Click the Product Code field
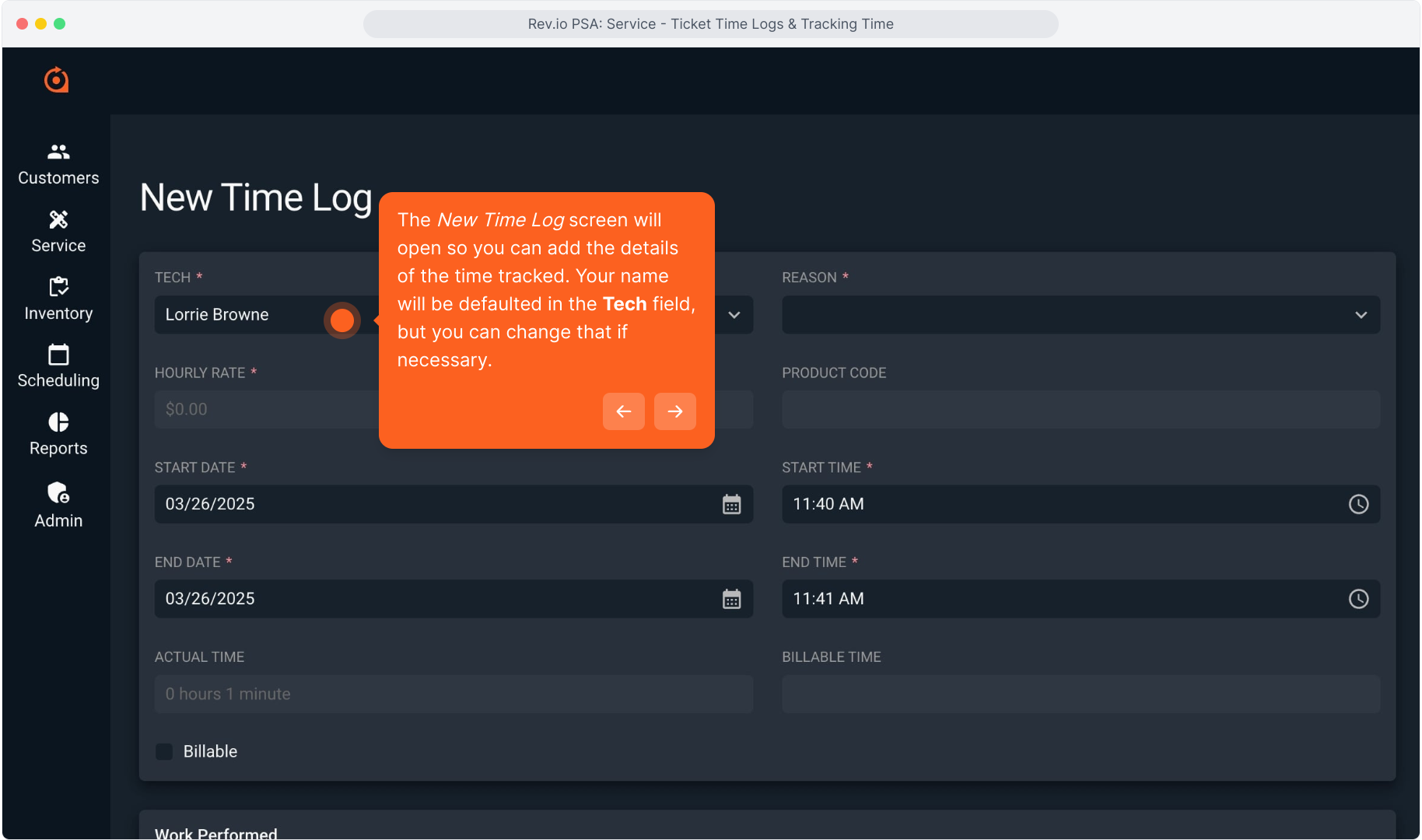The height and width of the screenshot is (840, 1422). pyautogui.click(x=1081, y=410)
